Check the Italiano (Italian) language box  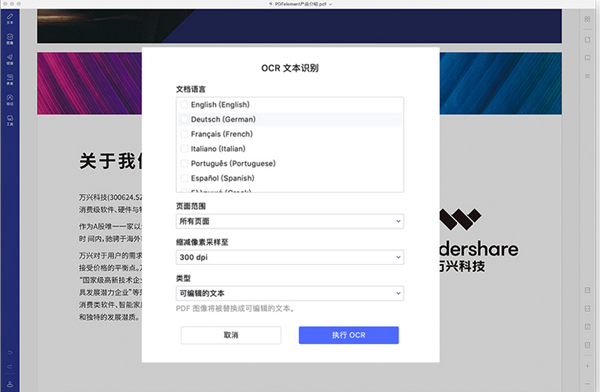pyautogui.click(x=184, y=149)
